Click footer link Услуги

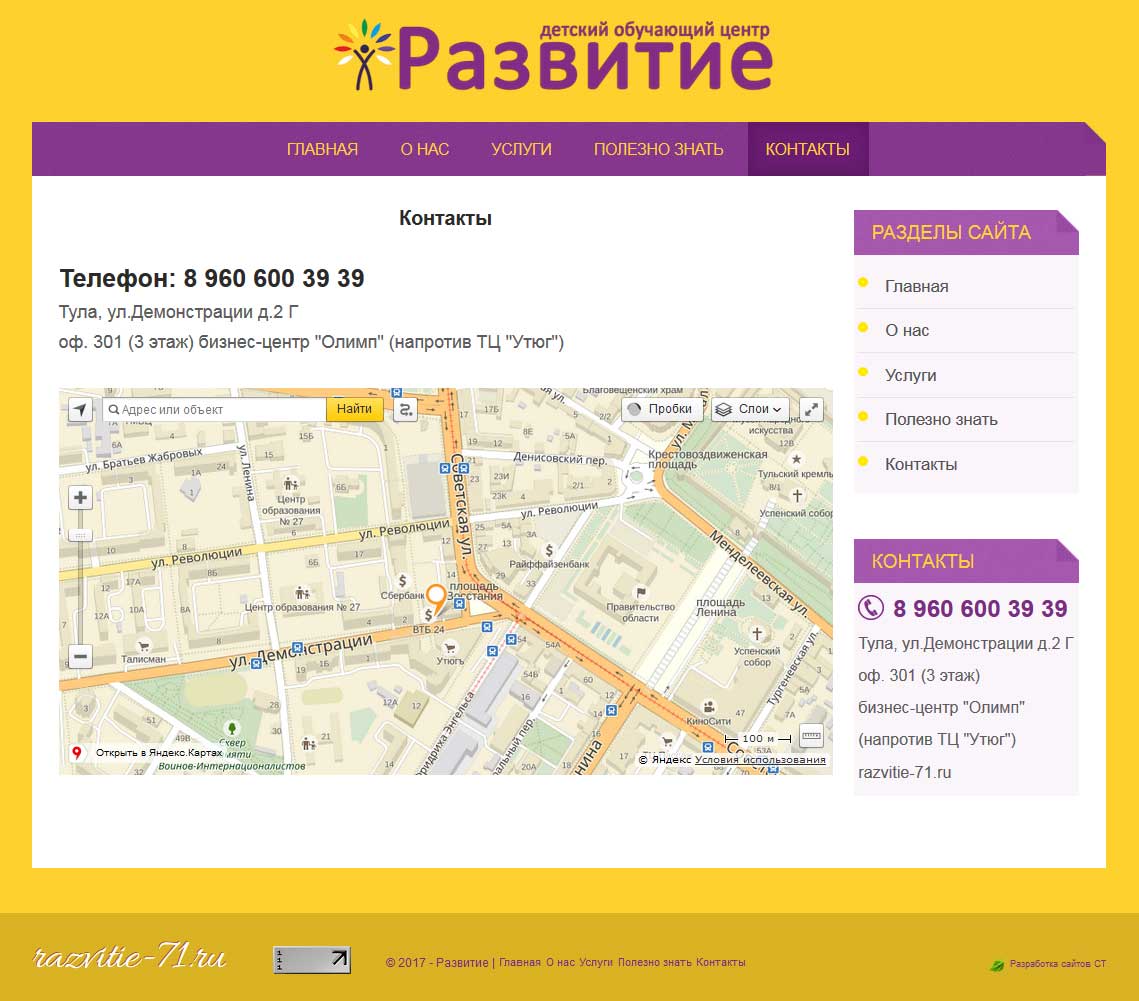point(596,962)
